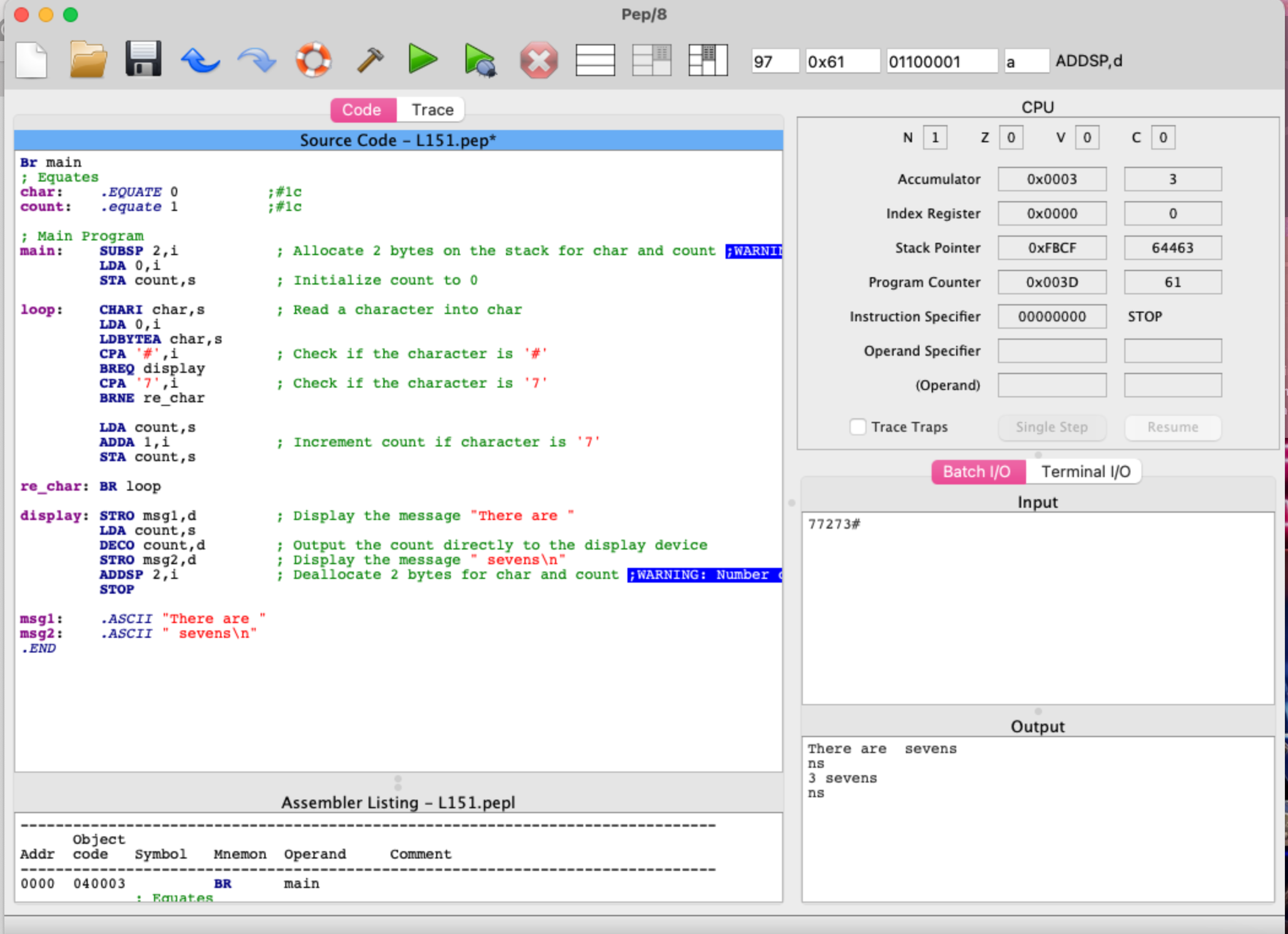Assemble the code with hammer icon
Screen dimensions: 1288x934
click(370, 60)
